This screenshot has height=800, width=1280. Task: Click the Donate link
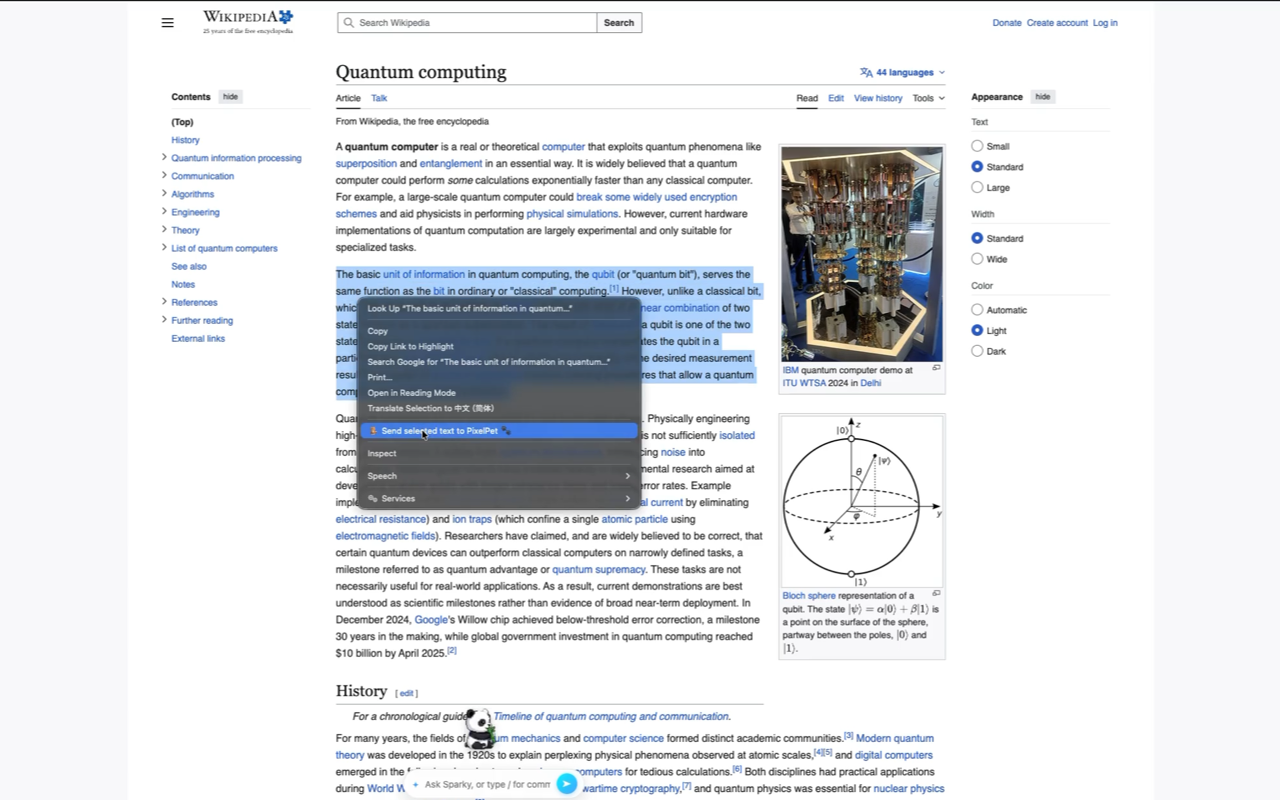pos(1007,22)
